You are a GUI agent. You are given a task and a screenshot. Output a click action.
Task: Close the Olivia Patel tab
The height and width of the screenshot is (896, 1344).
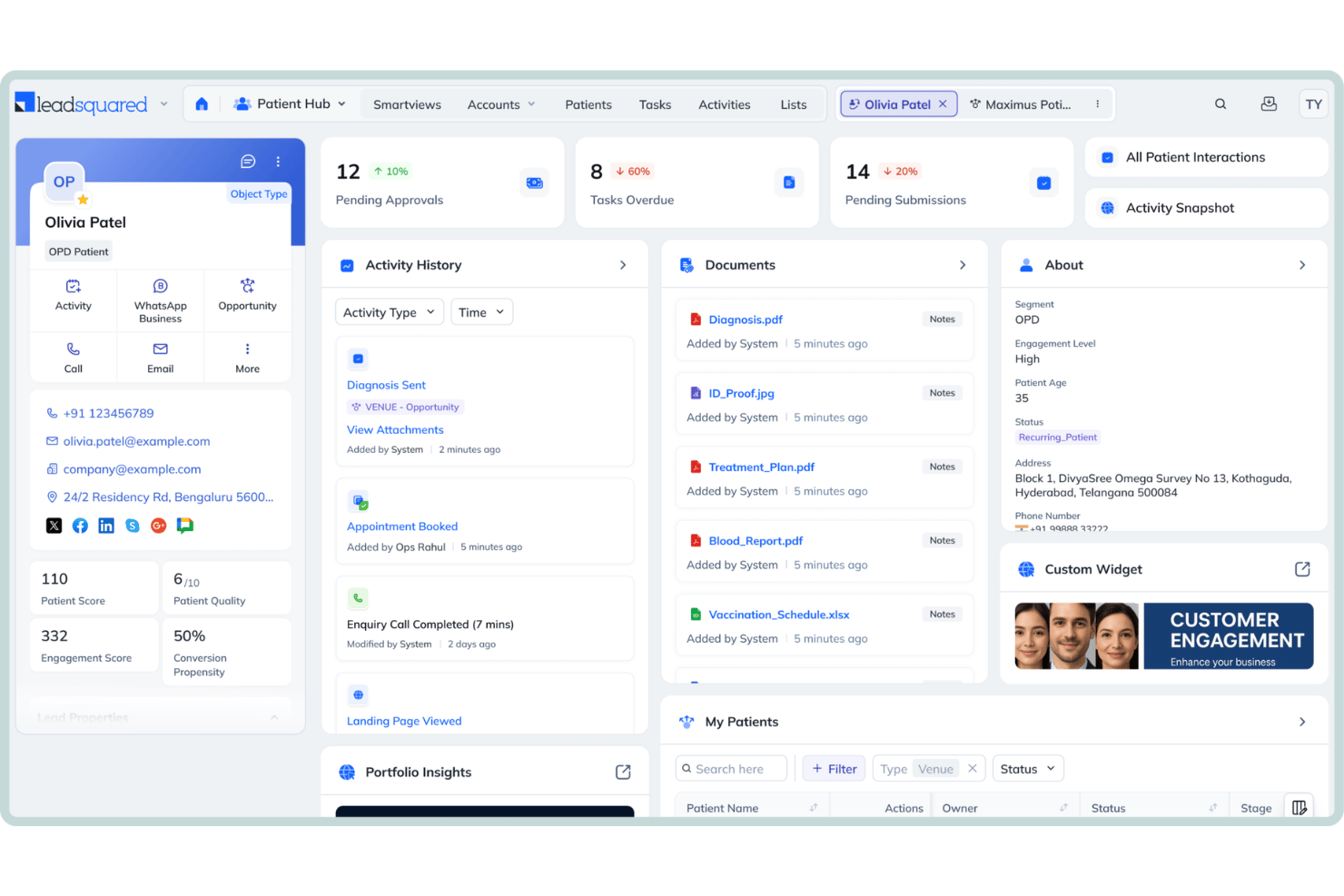943,104
